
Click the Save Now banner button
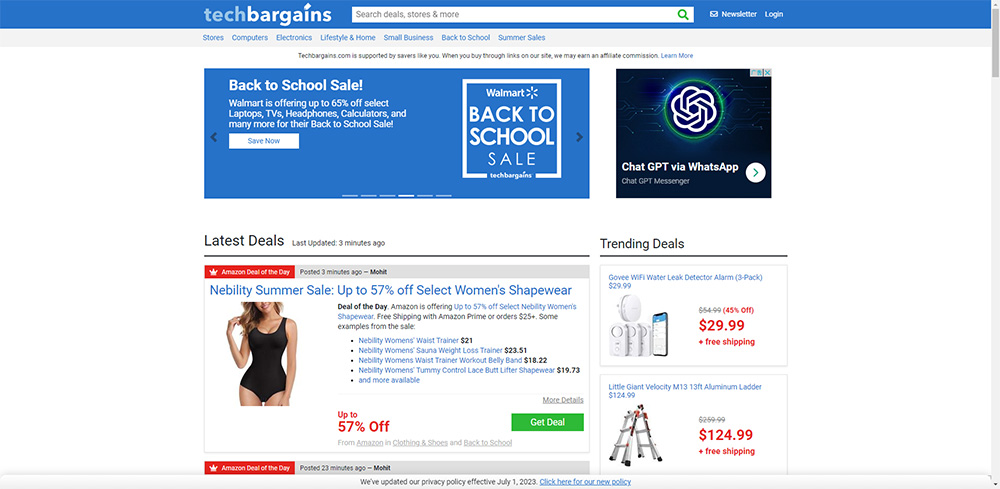pyautogui.click(x=263, y=141)
